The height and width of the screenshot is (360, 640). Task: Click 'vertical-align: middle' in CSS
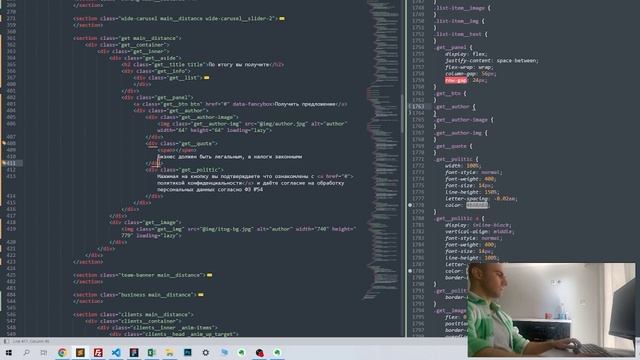[x=479, y=232]
